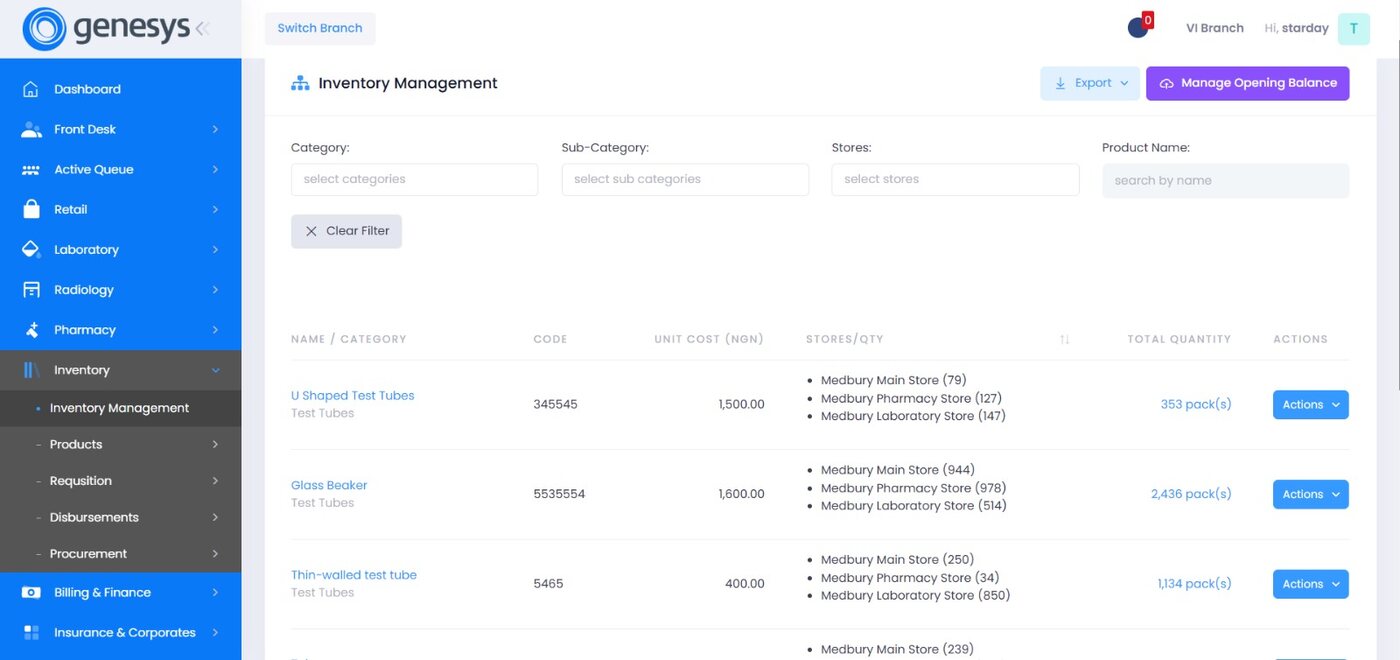Image resolution: width=1400 pixels, height=660 pixels.
Task: Click the user avatar 'T'
Action: coord(1354,28)
